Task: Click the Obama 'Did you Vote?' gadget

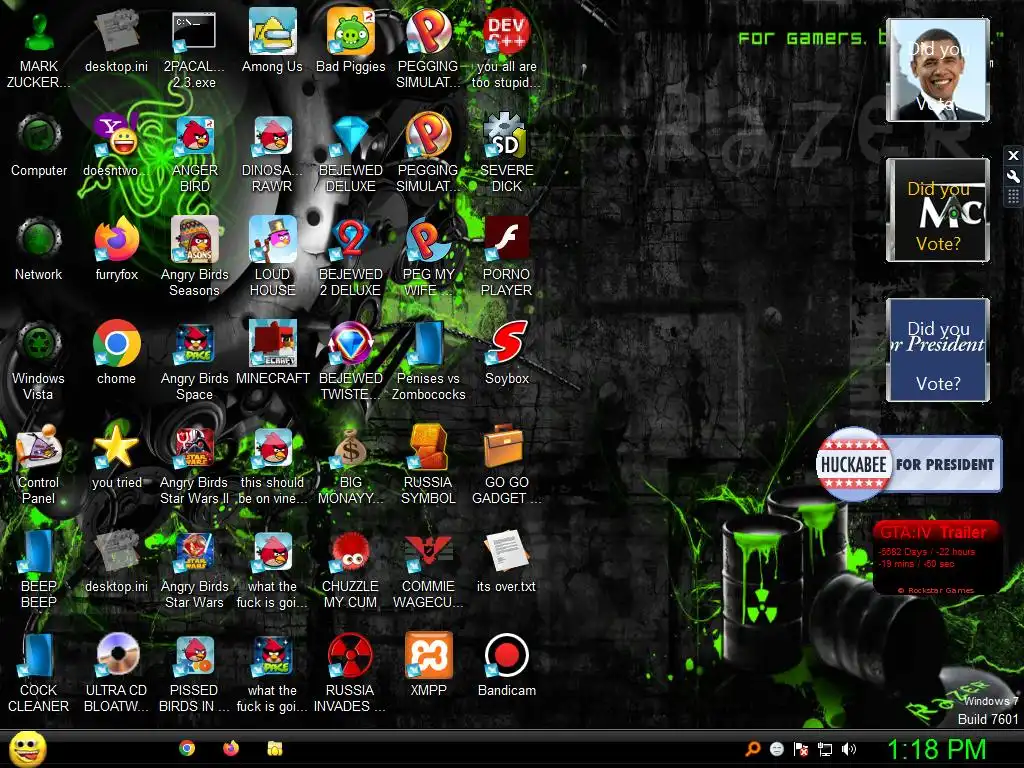Action: click(x=937, y=70)
